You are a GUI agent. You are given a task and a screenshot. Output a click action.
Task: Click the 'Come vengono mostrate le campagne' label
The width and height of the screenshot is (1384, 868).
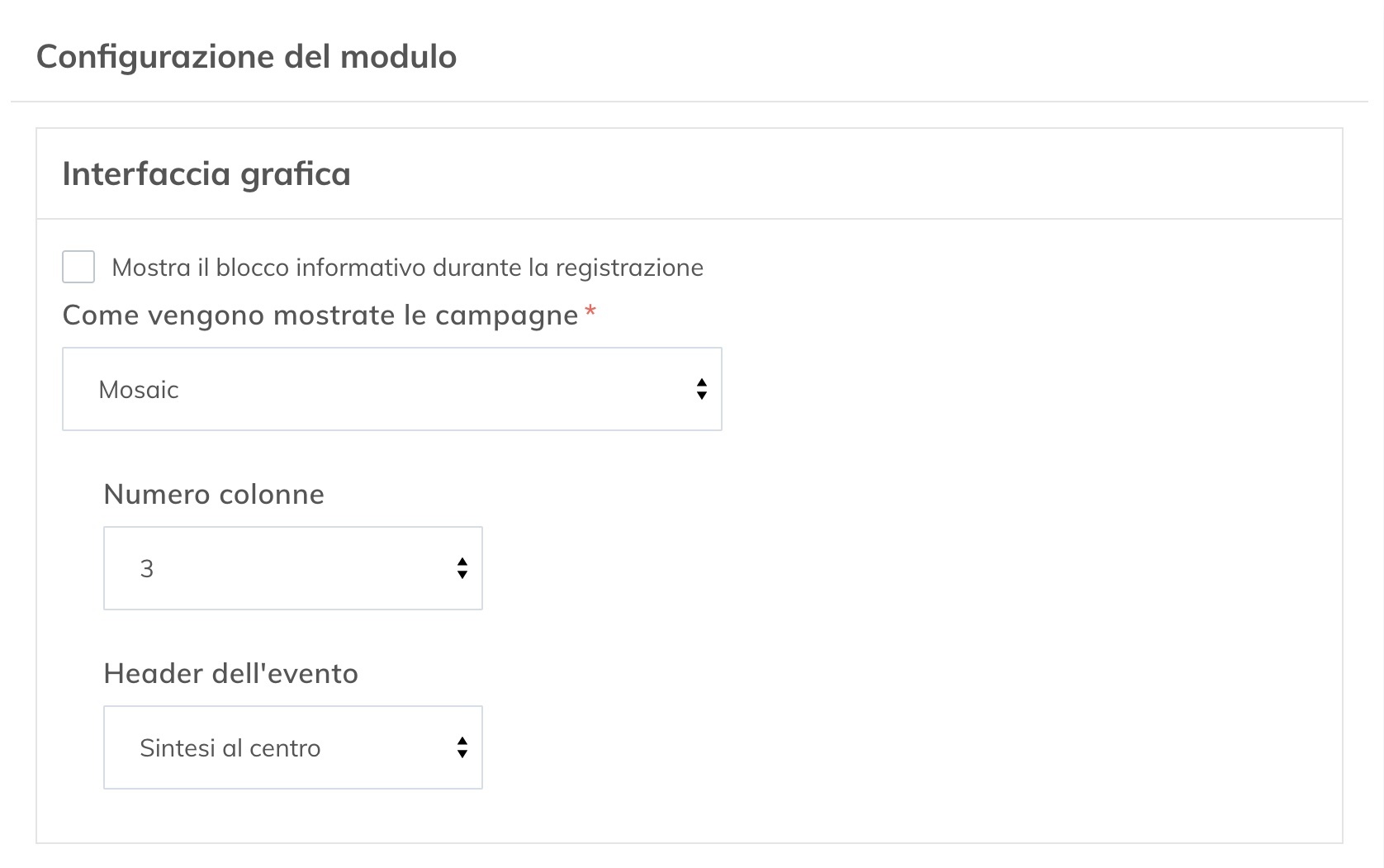(320, 315)
